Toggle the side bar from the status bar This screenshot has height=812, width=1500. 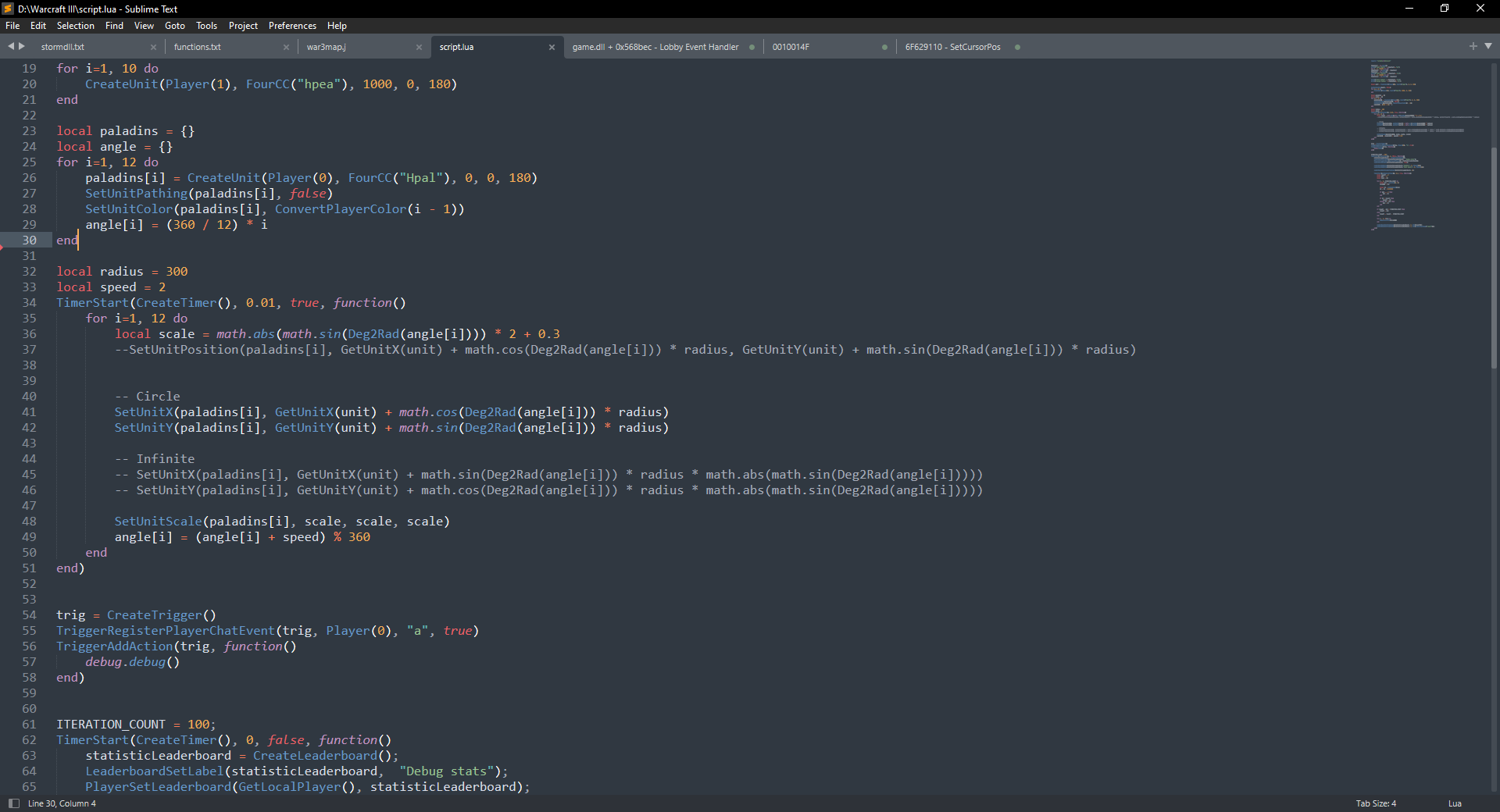(13, 803)
